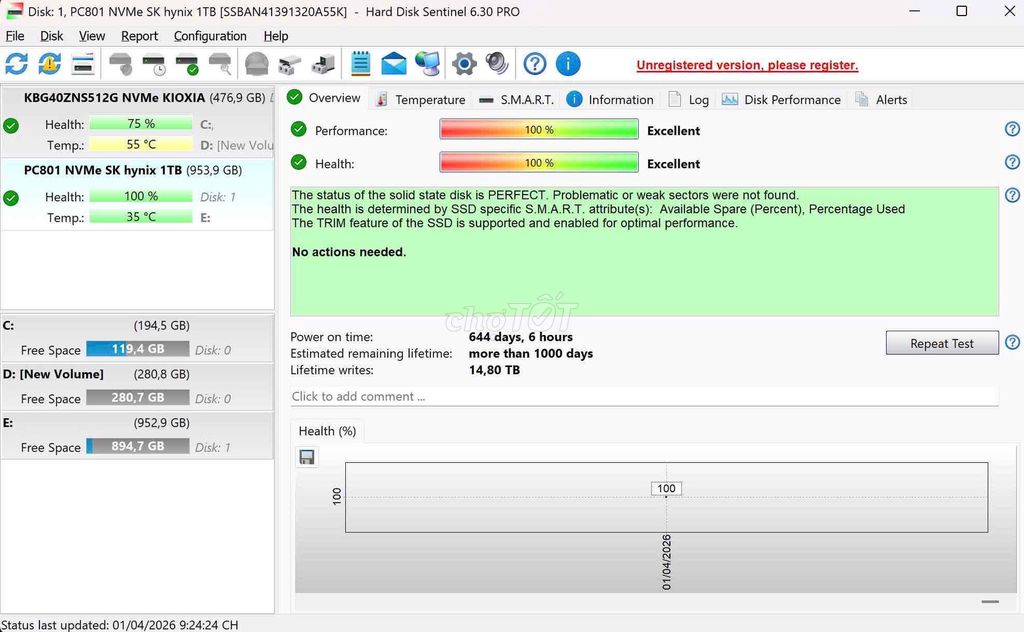Click the speaker sound toolbar icon

[497, 64]
